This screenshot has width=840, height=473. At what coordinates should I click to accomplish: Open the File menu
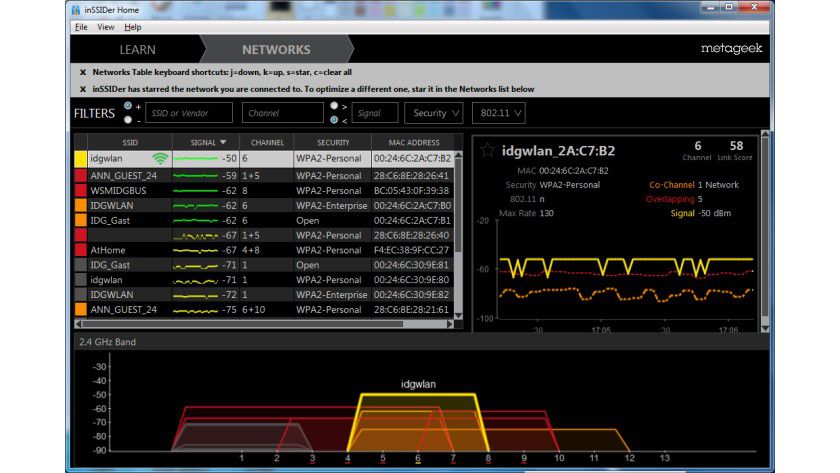coord(81,27)
